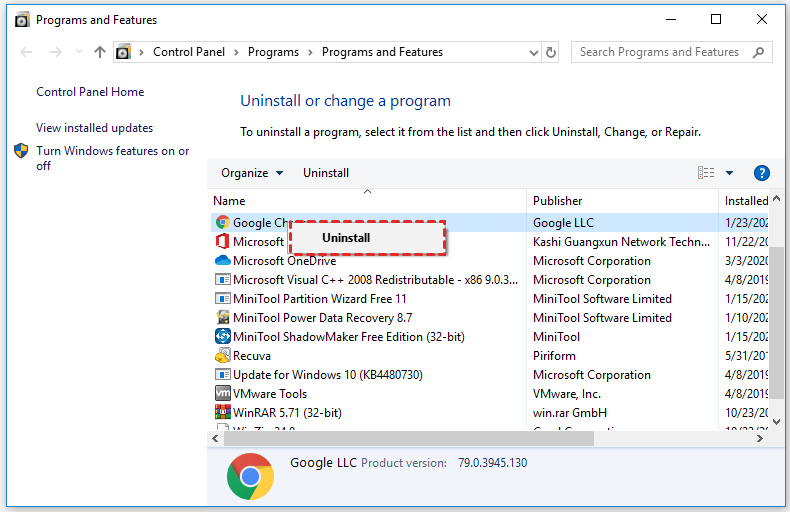Open the Organize dropdown menu
Viewport: 790px width, 512px height.
(252, 173)
